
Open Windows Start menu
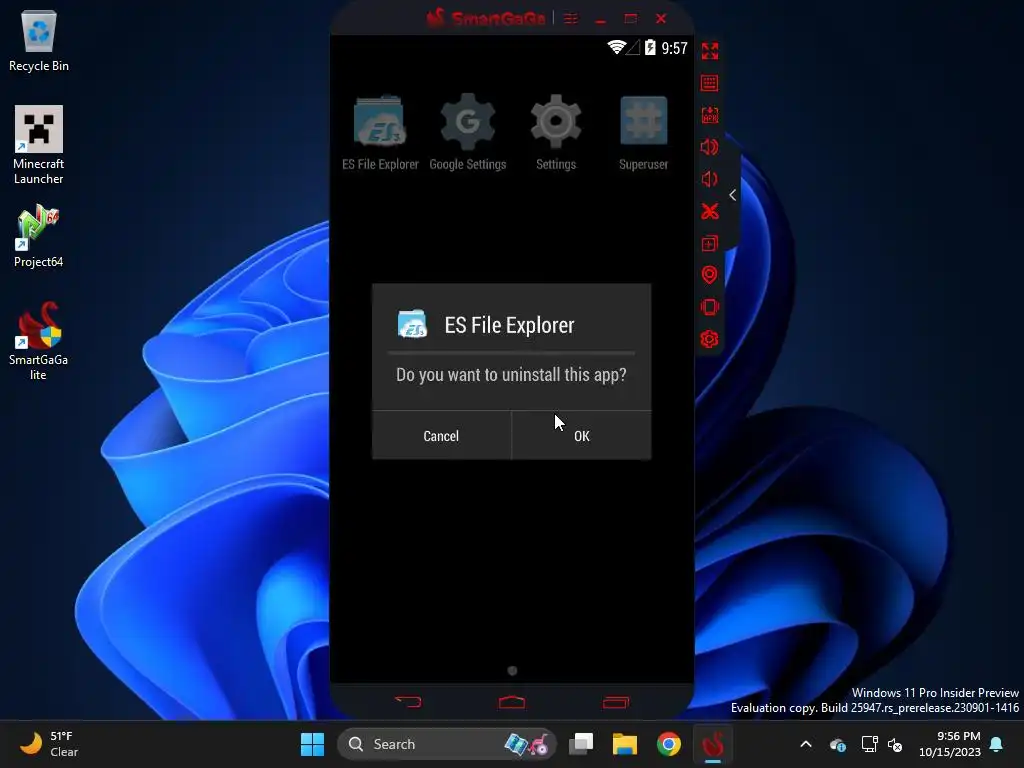pos(312,744)
